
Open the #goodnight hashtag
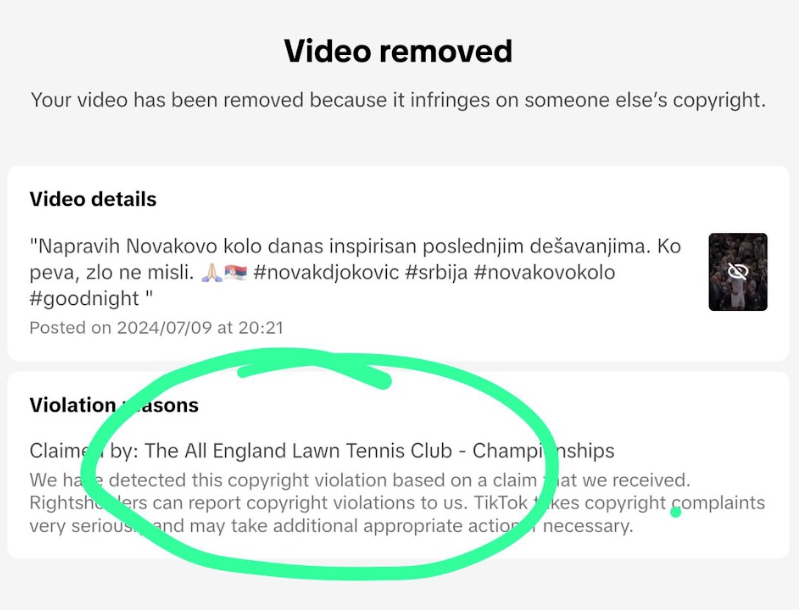click(84, 299)
